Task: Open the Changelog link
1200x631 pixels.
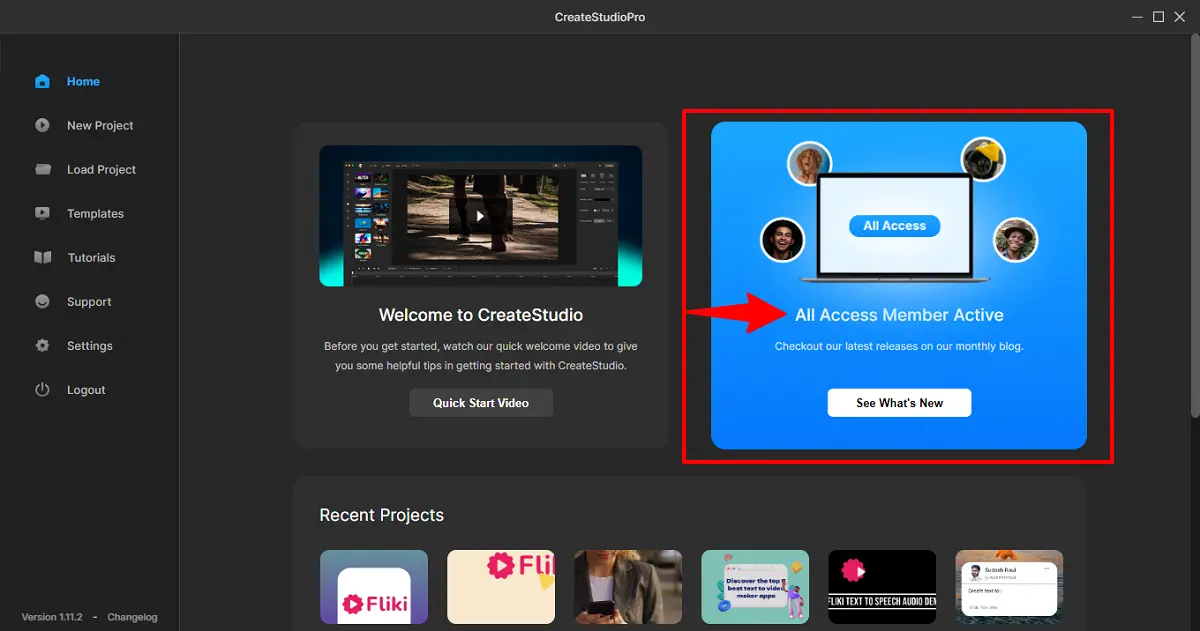Action: click(x=133, y=617)
